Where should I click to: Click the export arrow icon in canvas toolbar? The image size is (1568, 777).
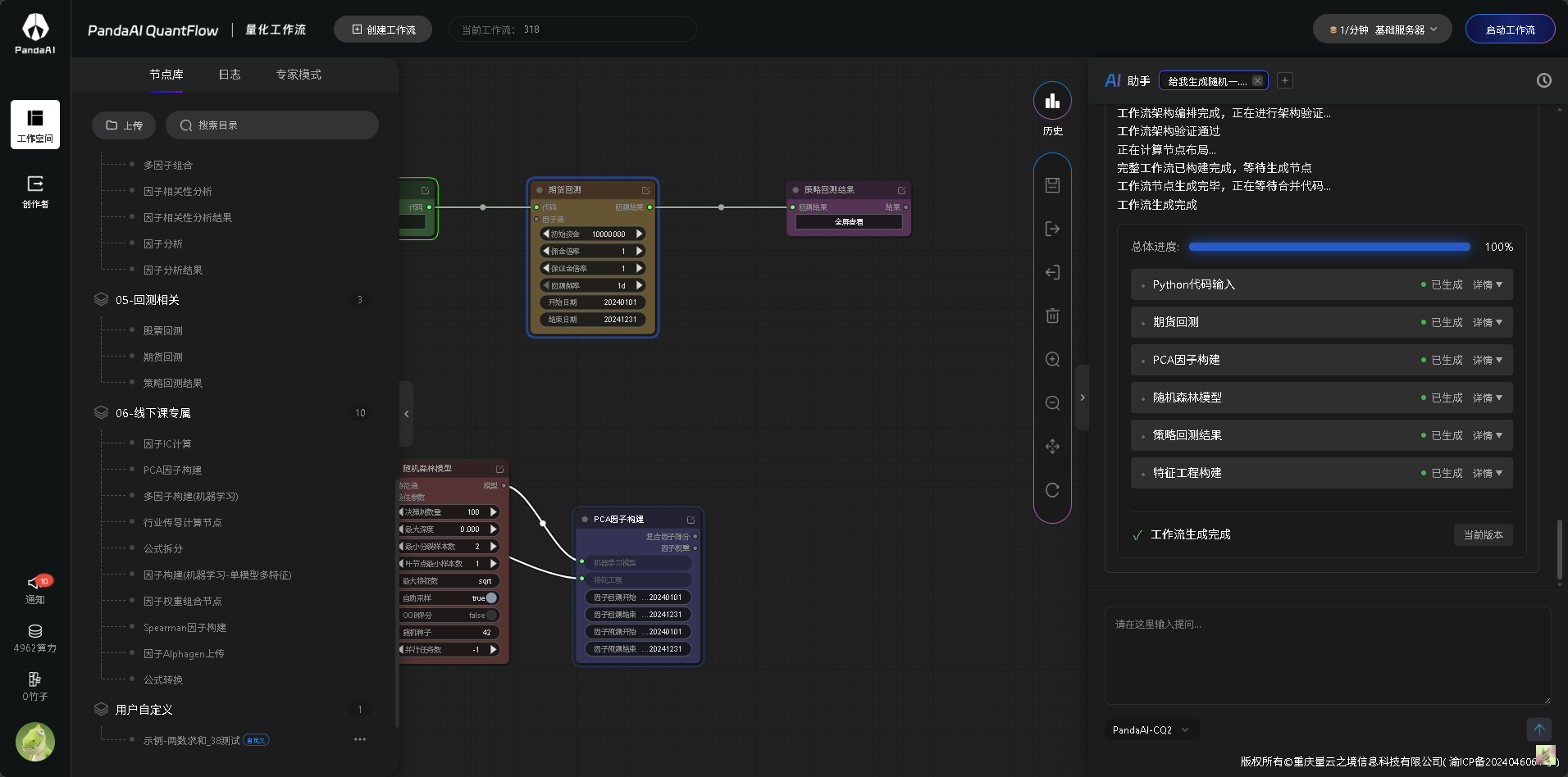point(1052,229)
